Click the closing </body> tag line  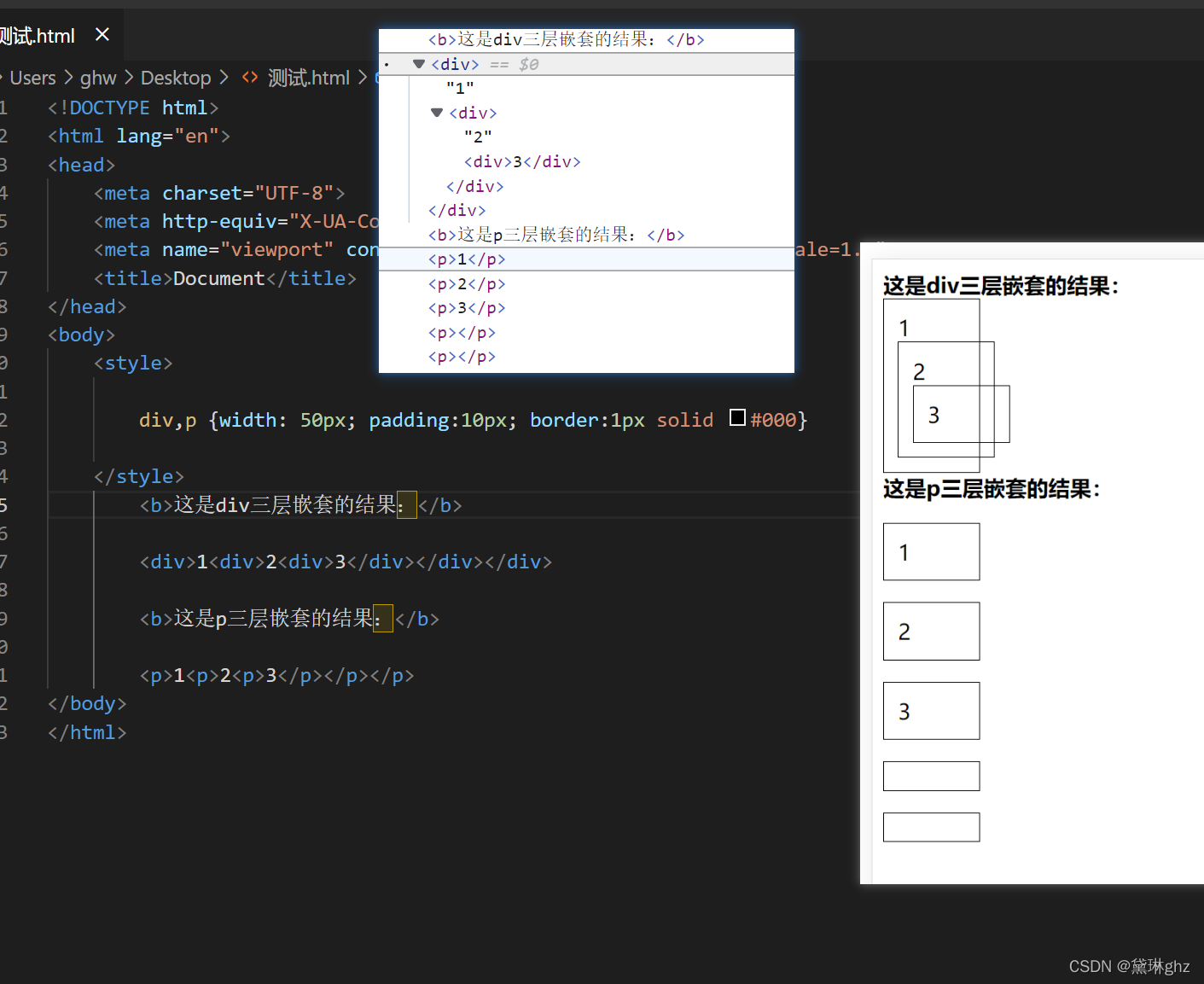[87, 703]
